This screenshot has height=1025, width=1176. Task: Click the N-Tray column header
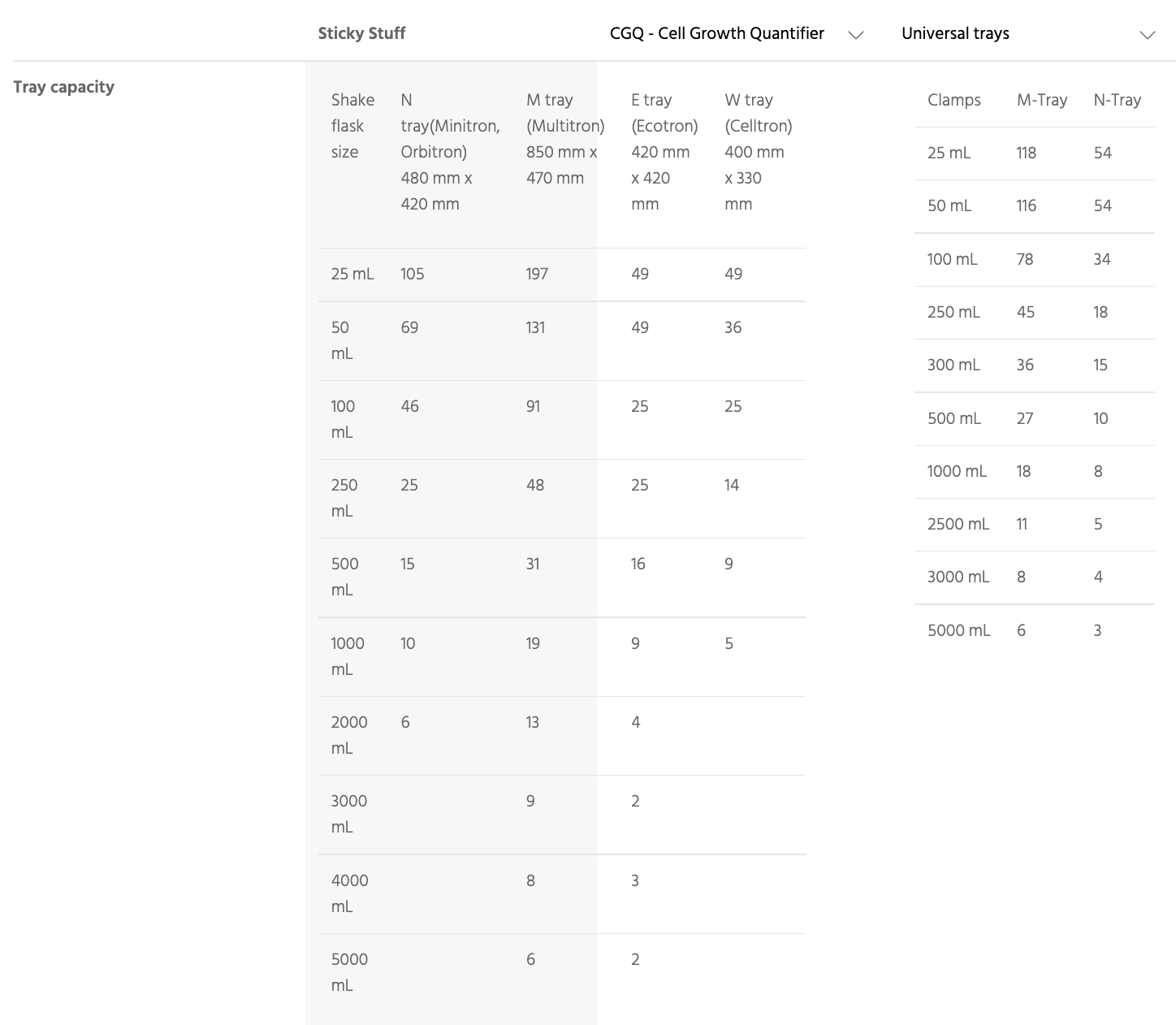point(1117,100)
